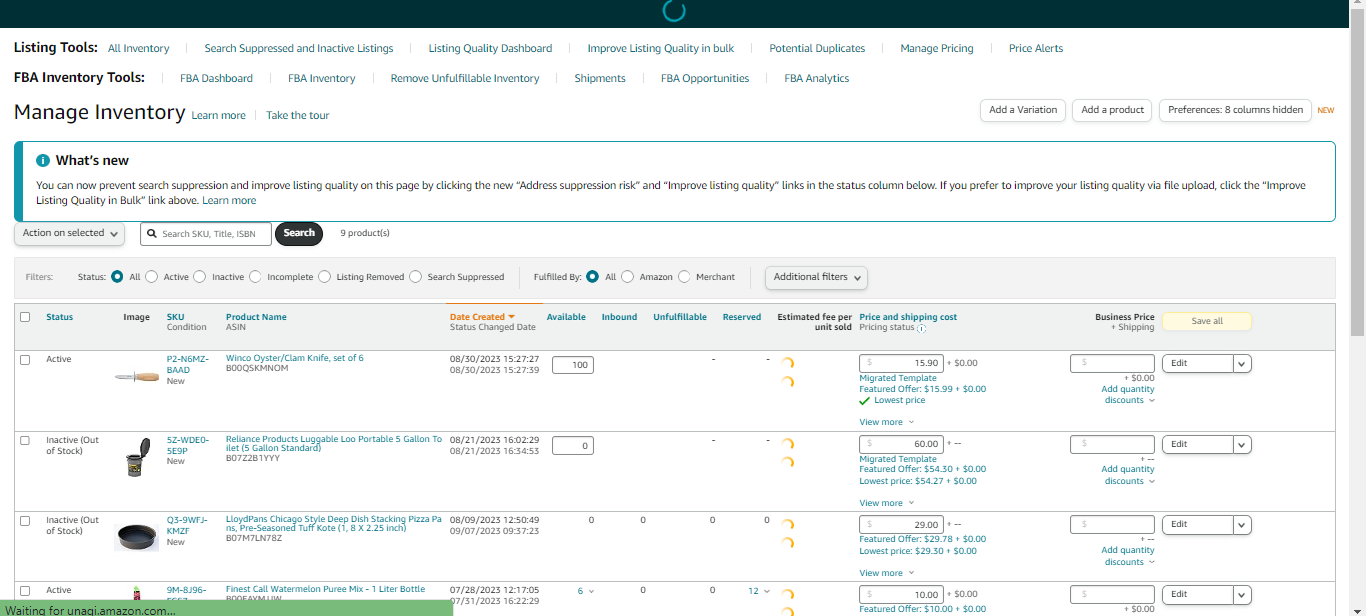Choose the Search Suppressed status filter
This screenshot has width=1366, height=616.
tap(415, 277)
